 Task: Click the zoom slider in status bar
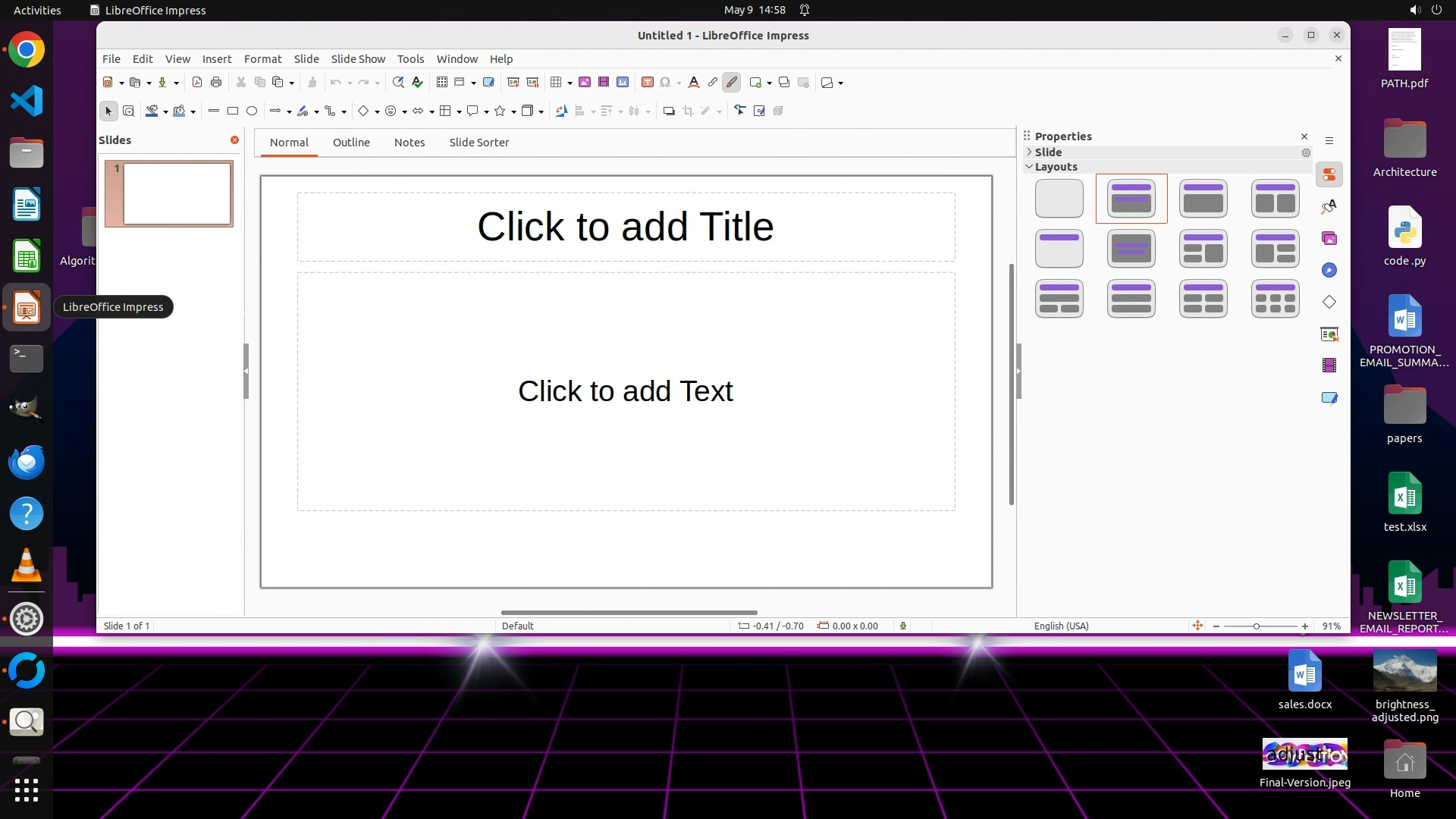(x=1257, y=626)
